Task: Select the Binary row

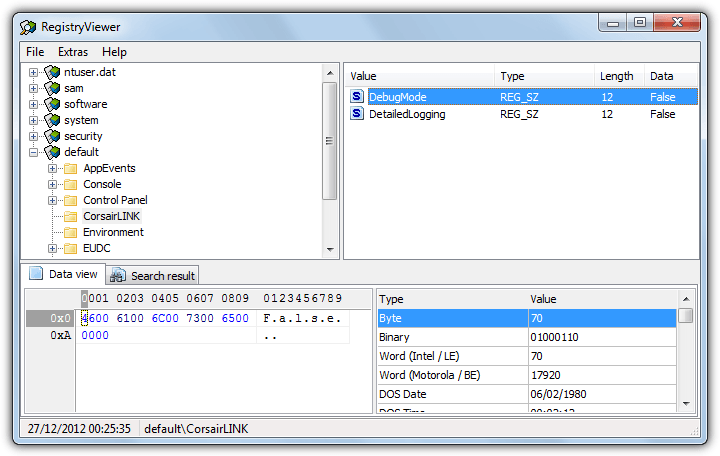Action: point(527,337)
